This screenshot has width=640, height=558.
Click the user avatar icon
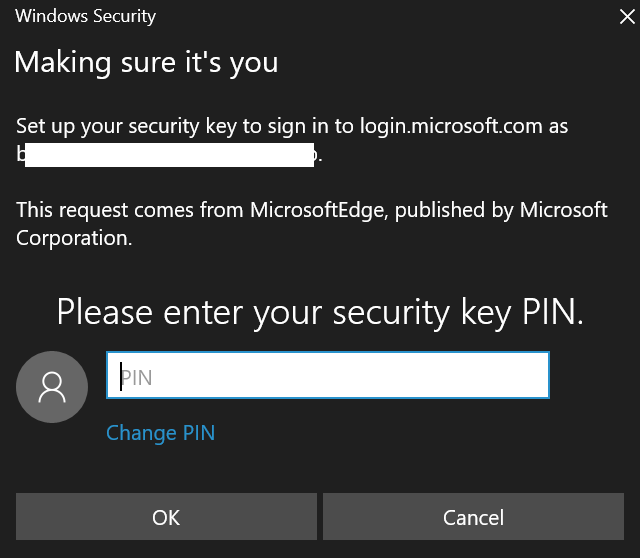(x=52, y=387)
